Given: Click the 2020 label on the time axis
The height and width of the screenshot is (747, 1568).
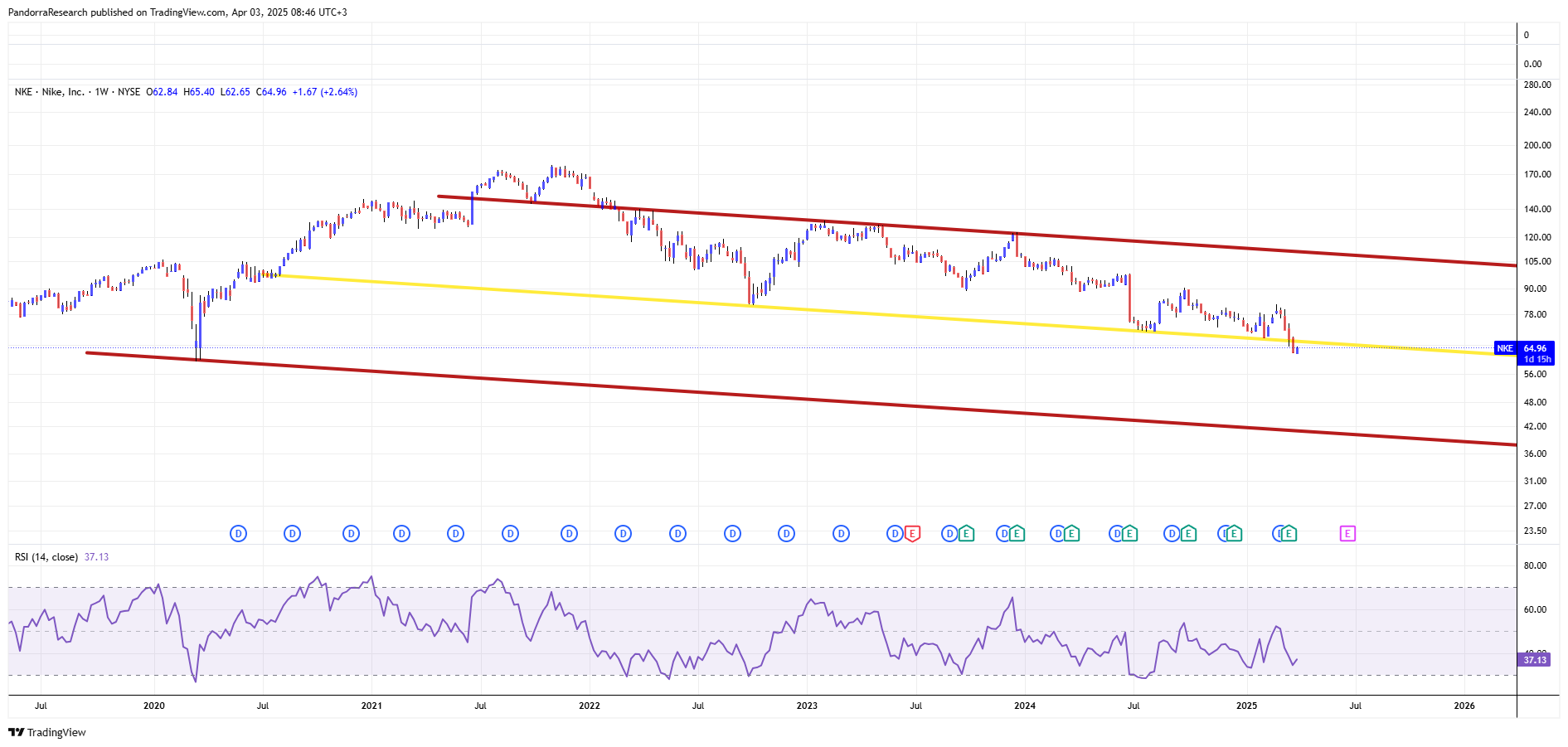Looking at the screenshot, I should click(154, 706).
